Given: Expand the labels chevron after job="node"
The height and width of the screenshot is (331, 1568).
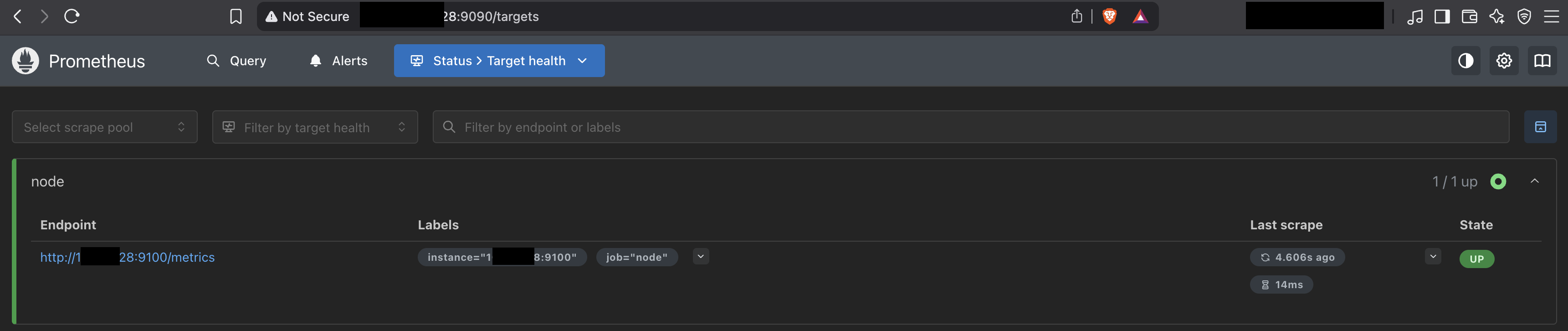Looking at the screenshot, I should coord(701,257).
